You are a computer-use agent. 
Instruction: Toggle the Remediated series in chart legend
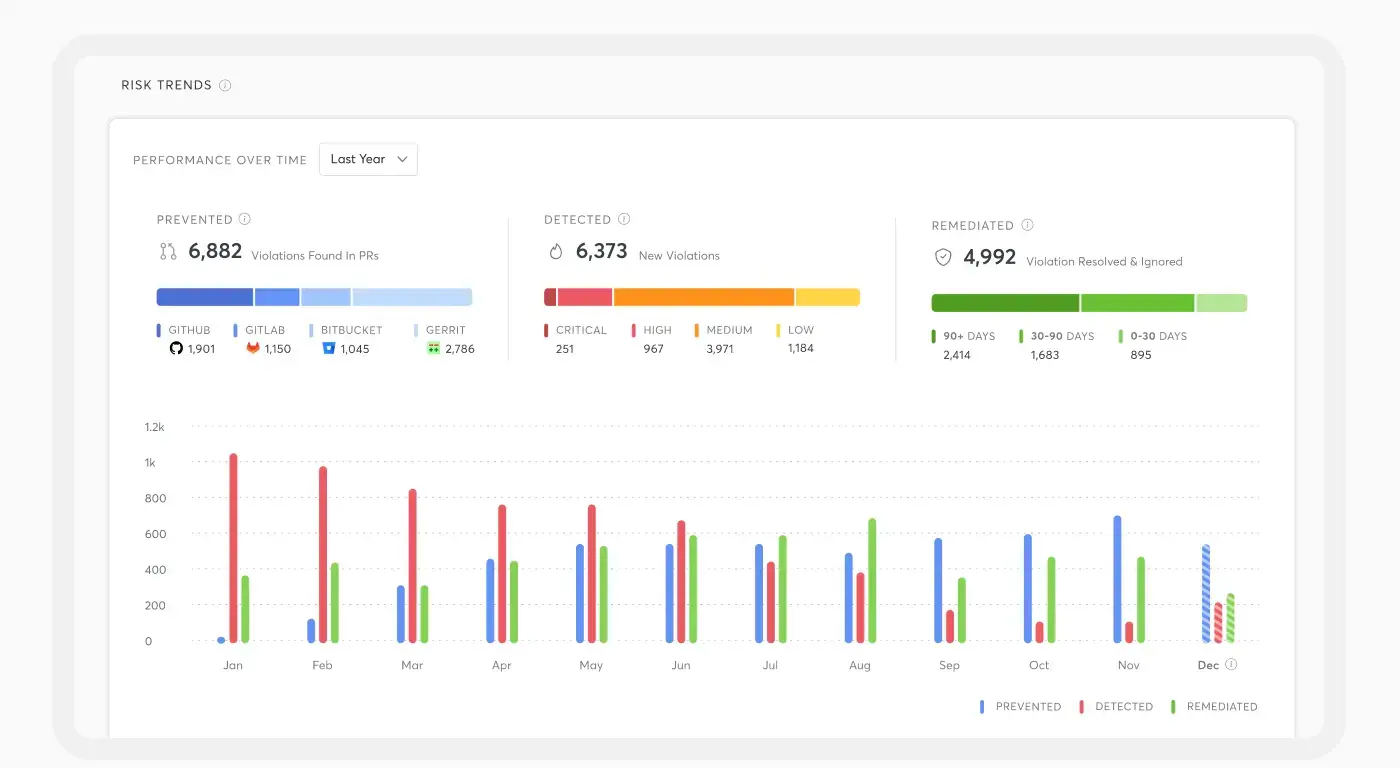coord(1214,707)
